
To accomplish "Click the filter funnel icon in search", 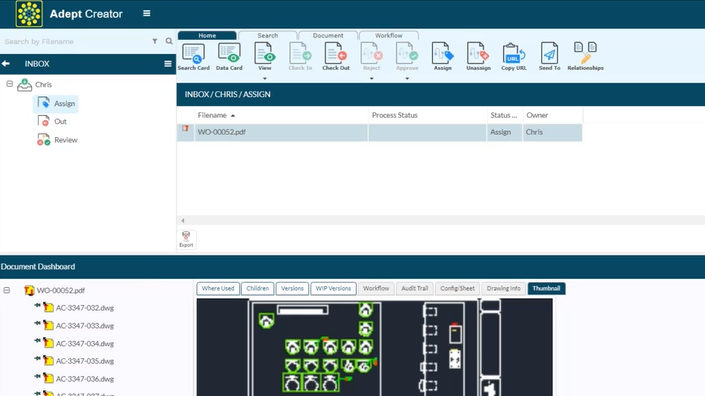I will point(155,41).
